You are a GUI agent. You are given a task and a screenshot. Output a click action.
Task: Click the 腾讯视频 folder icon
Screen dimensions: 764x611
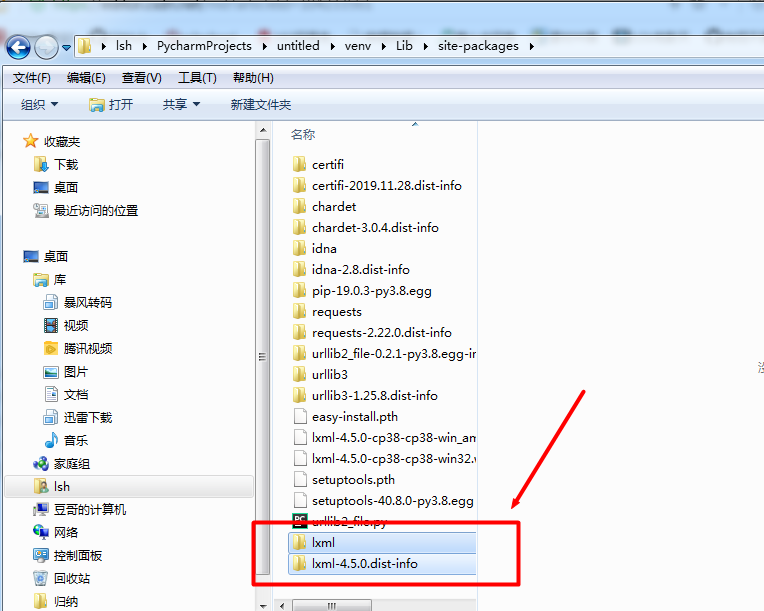(51, 348)
